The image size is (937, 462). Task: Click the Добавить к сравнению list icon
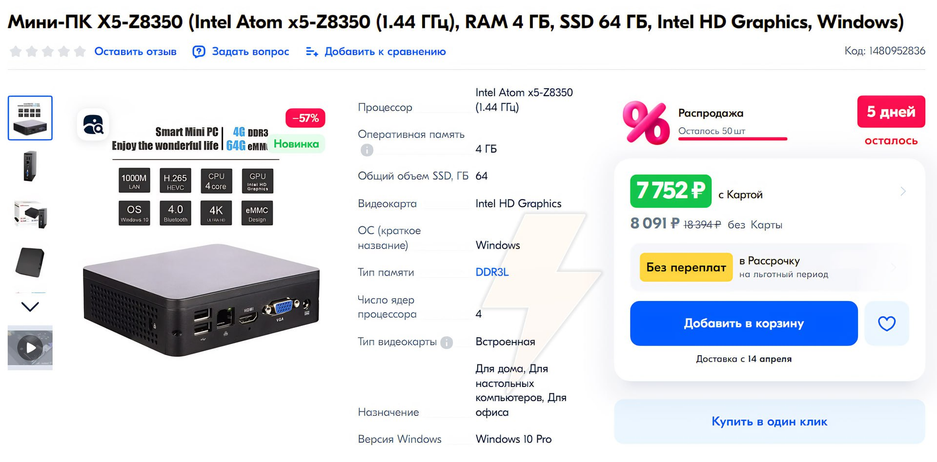(x=312, y=51)
